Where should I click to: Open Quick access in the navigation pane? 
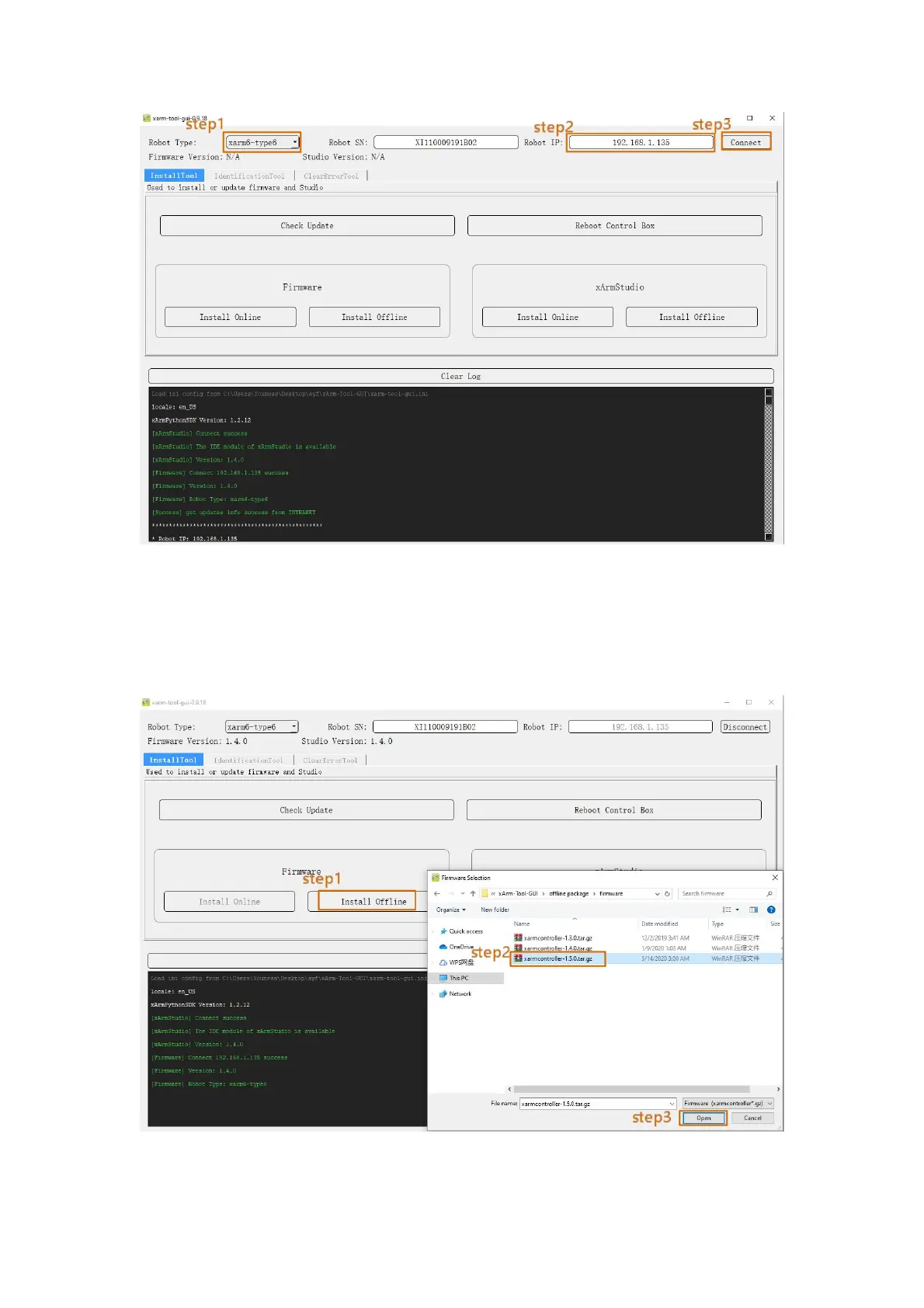465,931
